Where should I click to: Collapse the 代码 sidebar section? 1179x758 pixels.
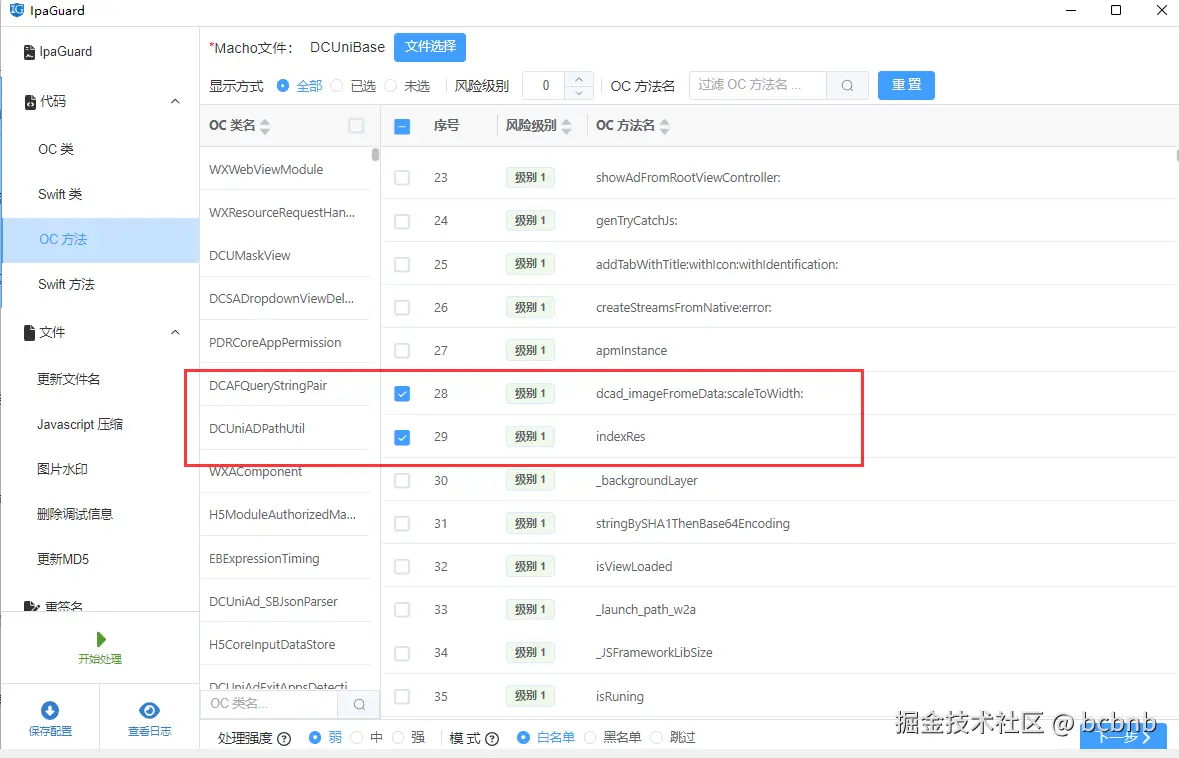click(x=175, y=102)
